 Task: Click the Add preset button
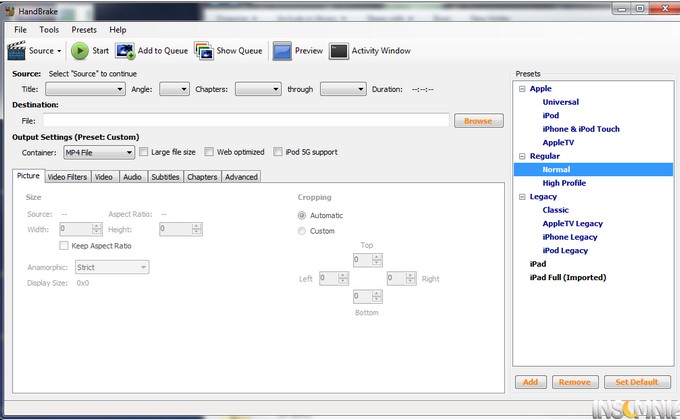click(531, 382)
